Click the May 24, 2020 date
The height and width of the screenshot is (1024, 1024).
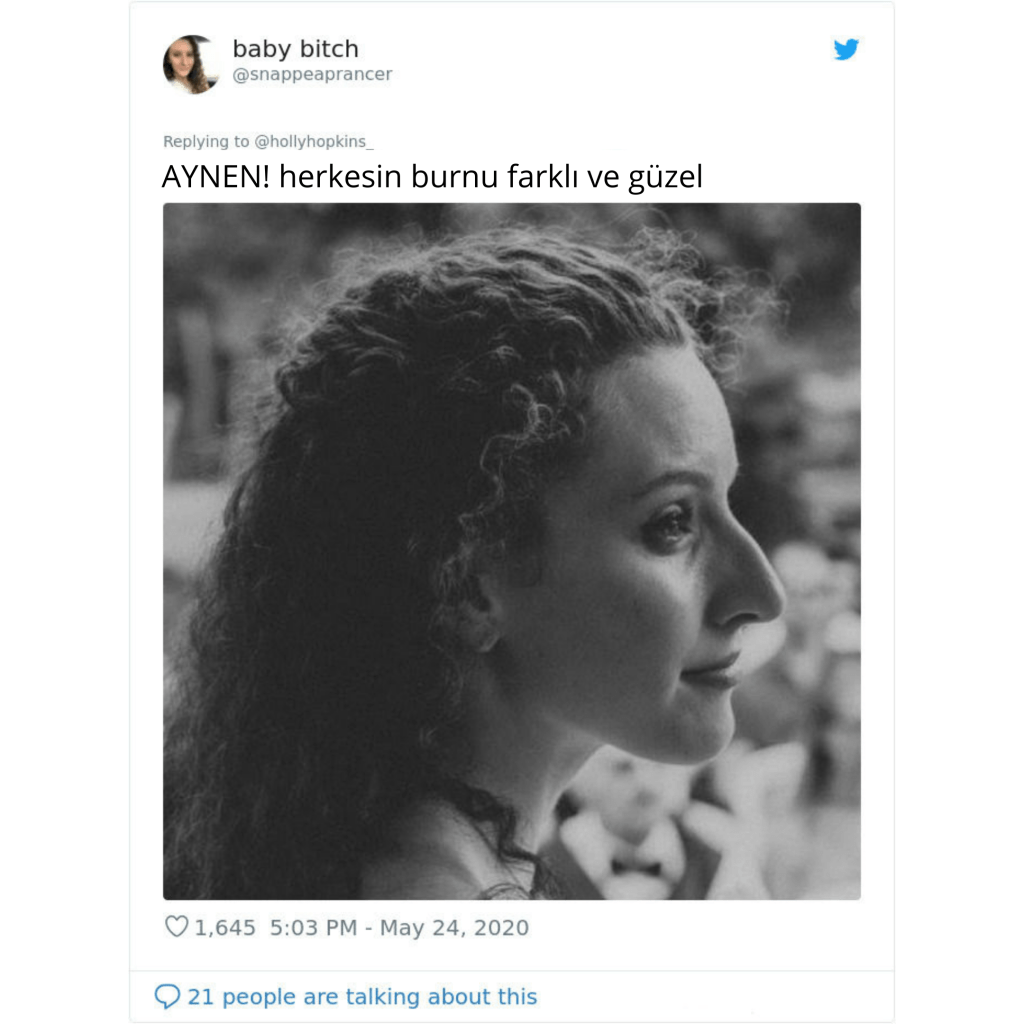tap(455, 927)
